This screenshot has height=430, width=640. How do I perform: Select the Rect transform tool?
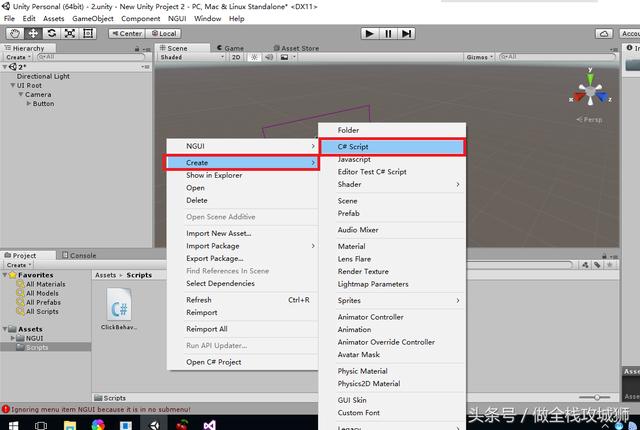(88, 33)
